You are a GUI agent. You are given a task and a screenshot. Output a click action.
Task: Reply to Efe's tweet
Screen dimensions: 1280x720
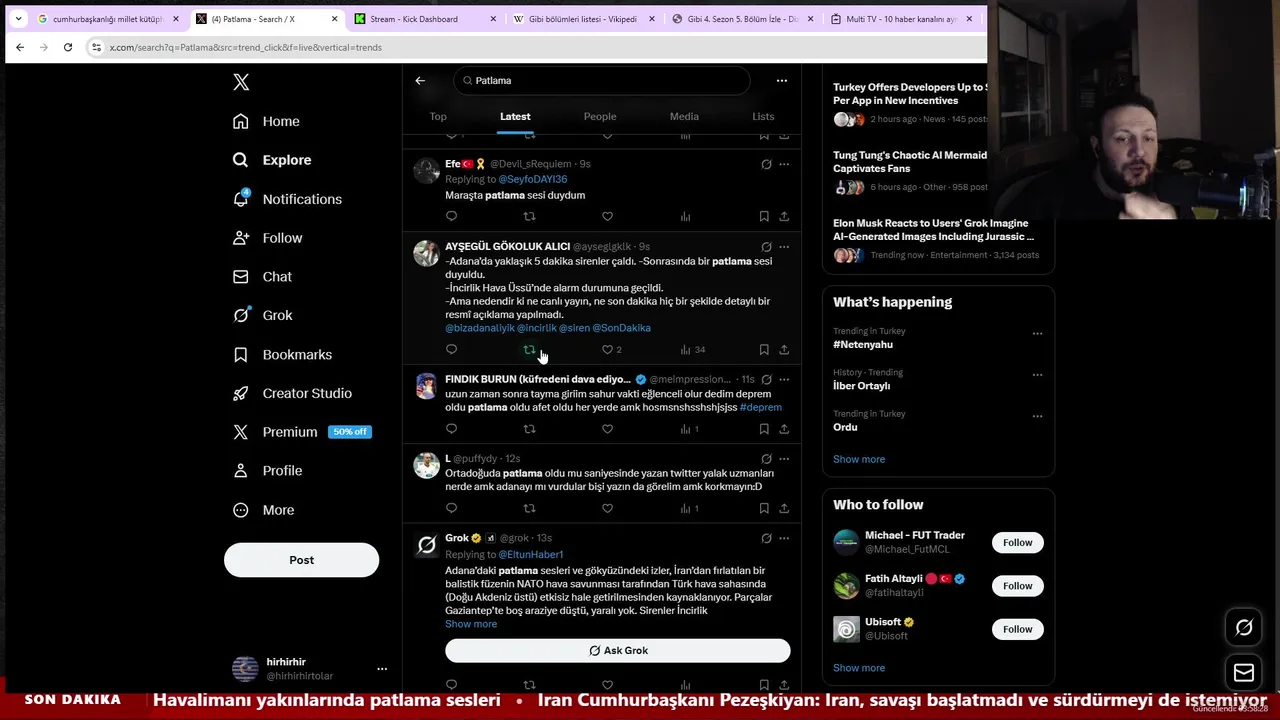coord(452,216)
